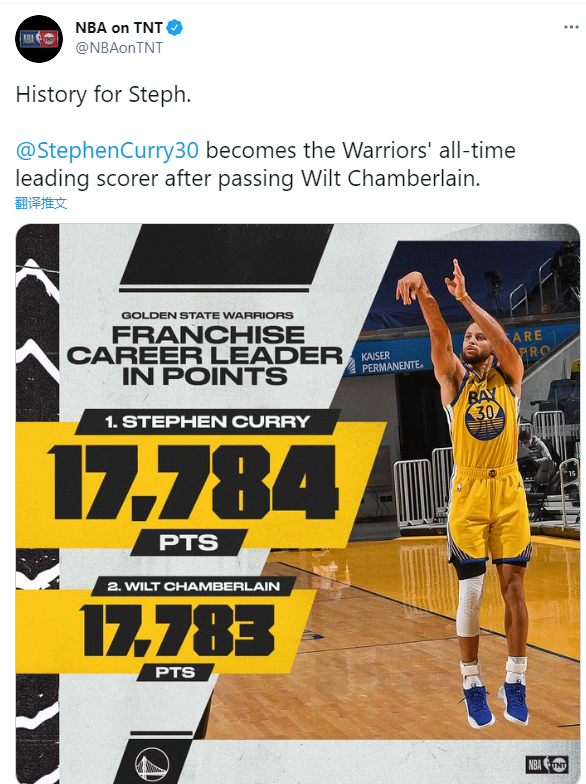Translate the tweet via 翻译推文
This screenshot has height=784, width=586.
point(41,203)
